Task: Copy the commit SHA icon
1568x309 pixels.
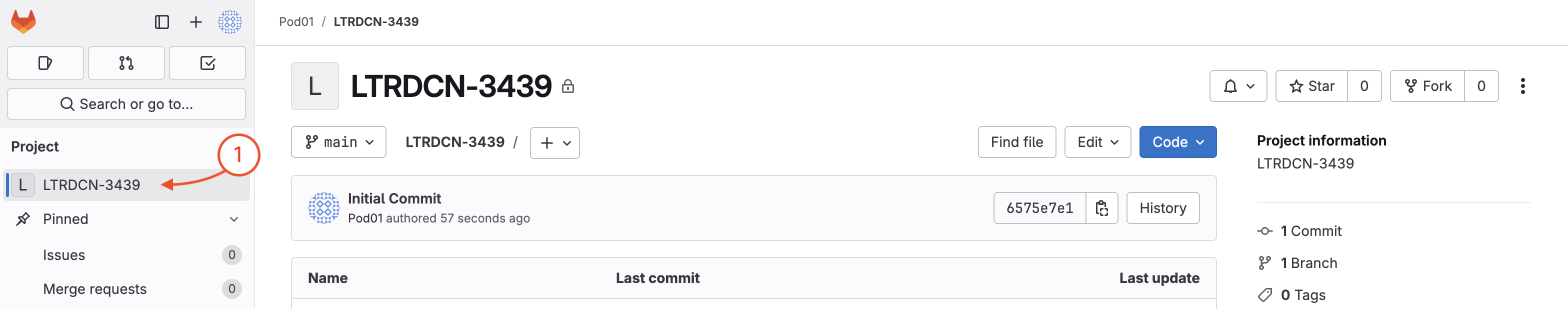Action: click(1101, 208)
